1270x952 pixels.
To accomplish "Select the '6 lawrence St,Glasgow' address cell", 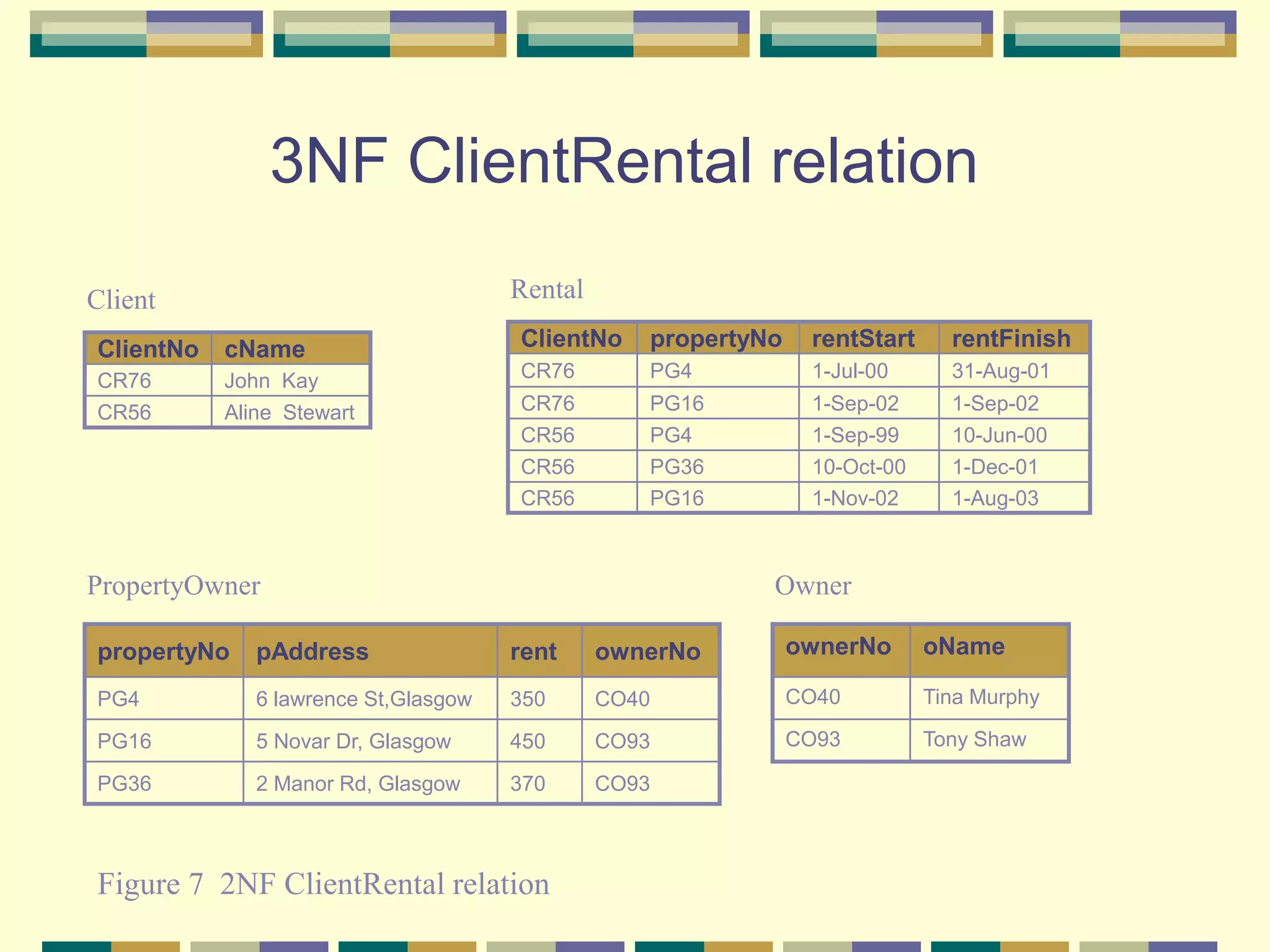I will (363, 699).
